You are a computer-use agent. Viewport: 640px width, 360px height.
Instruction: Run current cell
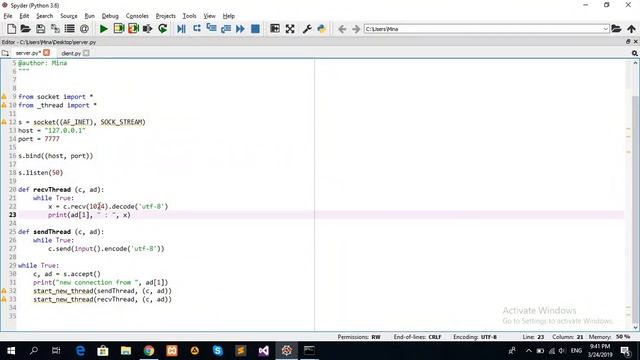[119, 29]
